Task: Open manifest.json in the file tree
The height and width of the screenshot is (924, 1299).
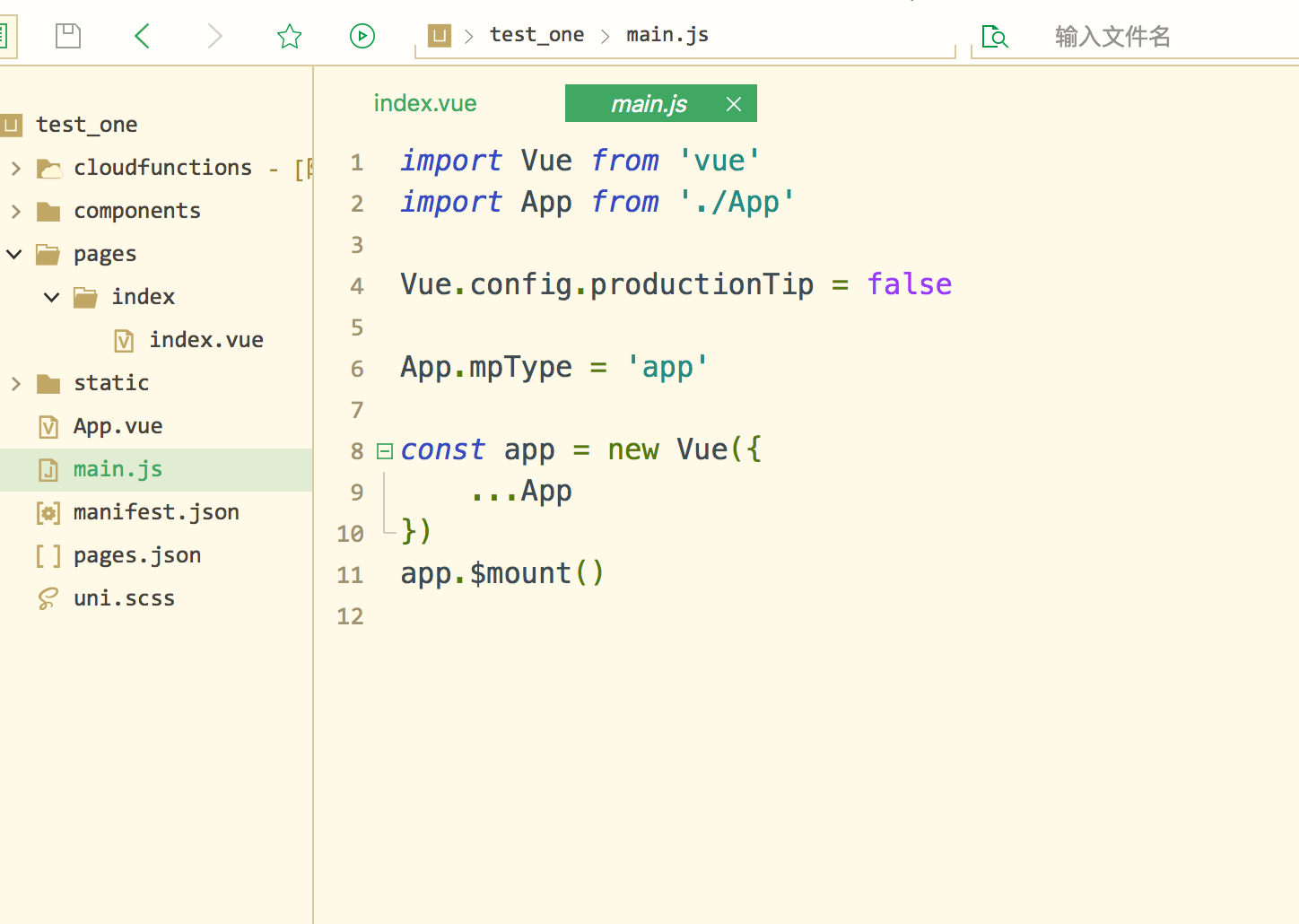Action: (x=156, y=512)
